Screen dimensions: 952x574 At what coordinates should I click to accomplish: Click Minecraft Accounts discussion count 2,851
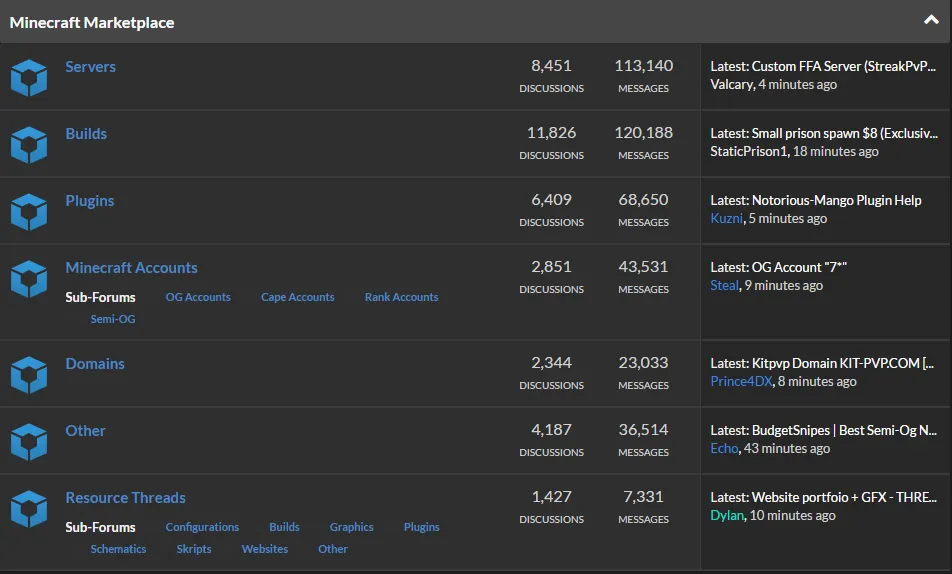(x=551, y=267)
